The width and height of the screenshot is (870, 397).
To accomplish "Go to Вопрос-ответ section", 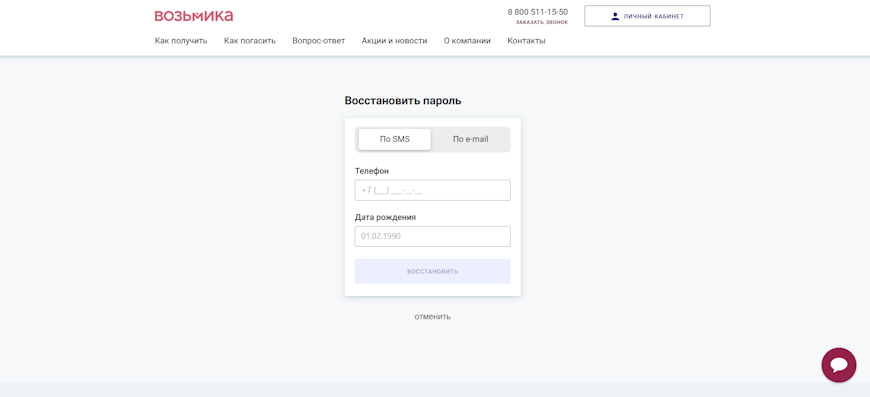I will (x=318, y=40).
